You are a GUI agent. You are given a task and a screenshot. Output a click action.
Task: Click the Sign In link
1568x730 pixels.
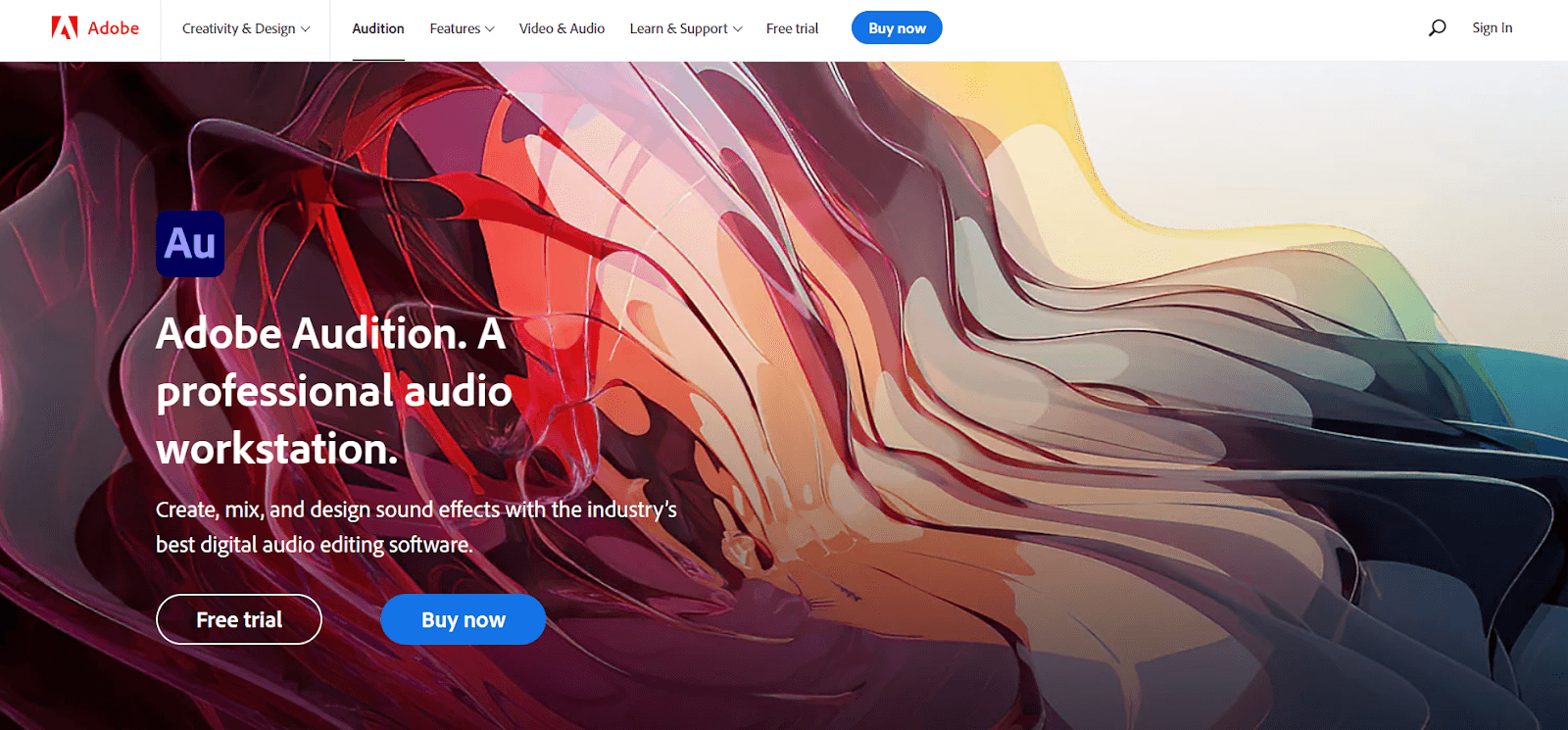[1492, 28]
